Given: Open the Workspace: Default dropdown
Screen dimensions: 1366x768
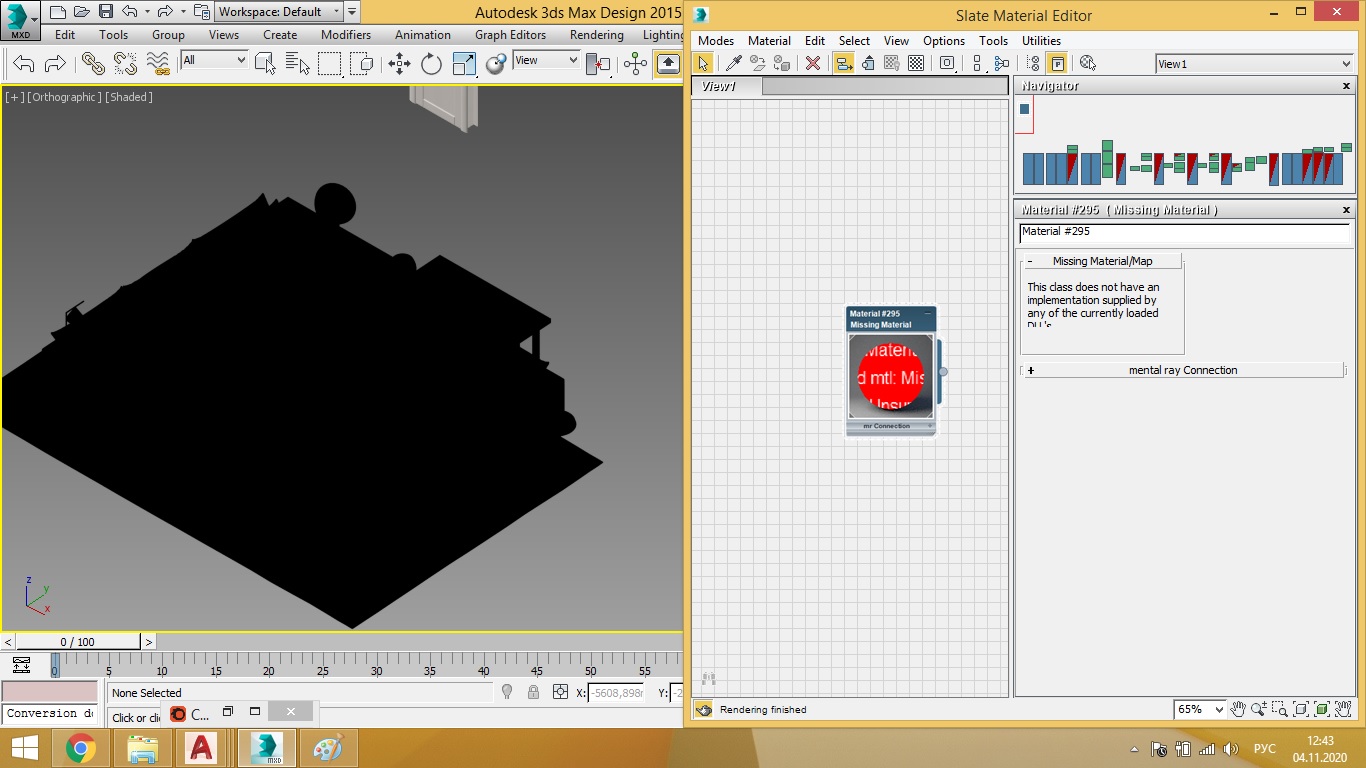Looking at the screenshot, I should [279, 12].
